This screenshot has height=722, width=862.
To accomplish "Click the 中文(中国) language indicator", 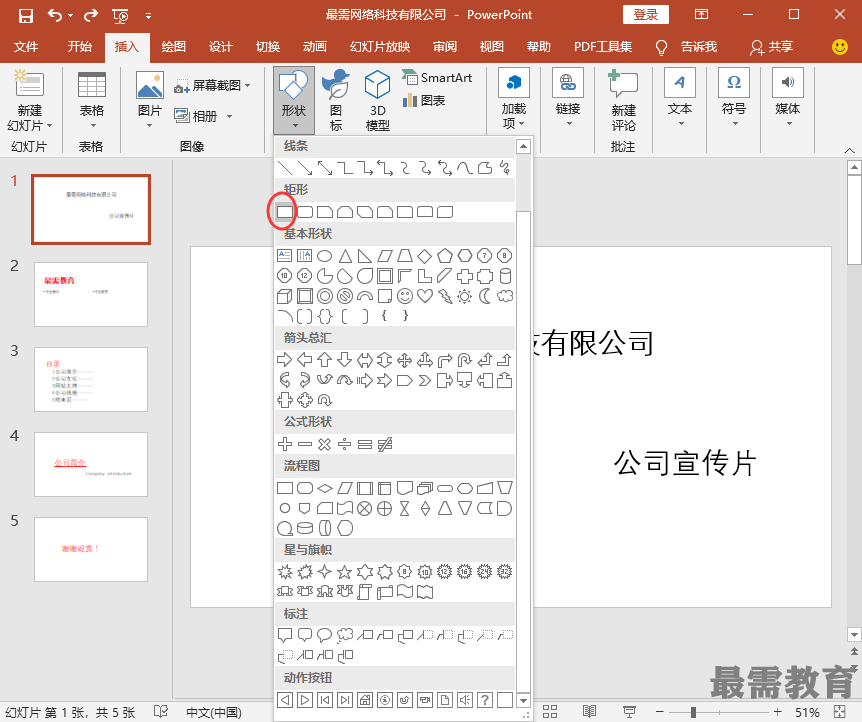I will point(214,713).
